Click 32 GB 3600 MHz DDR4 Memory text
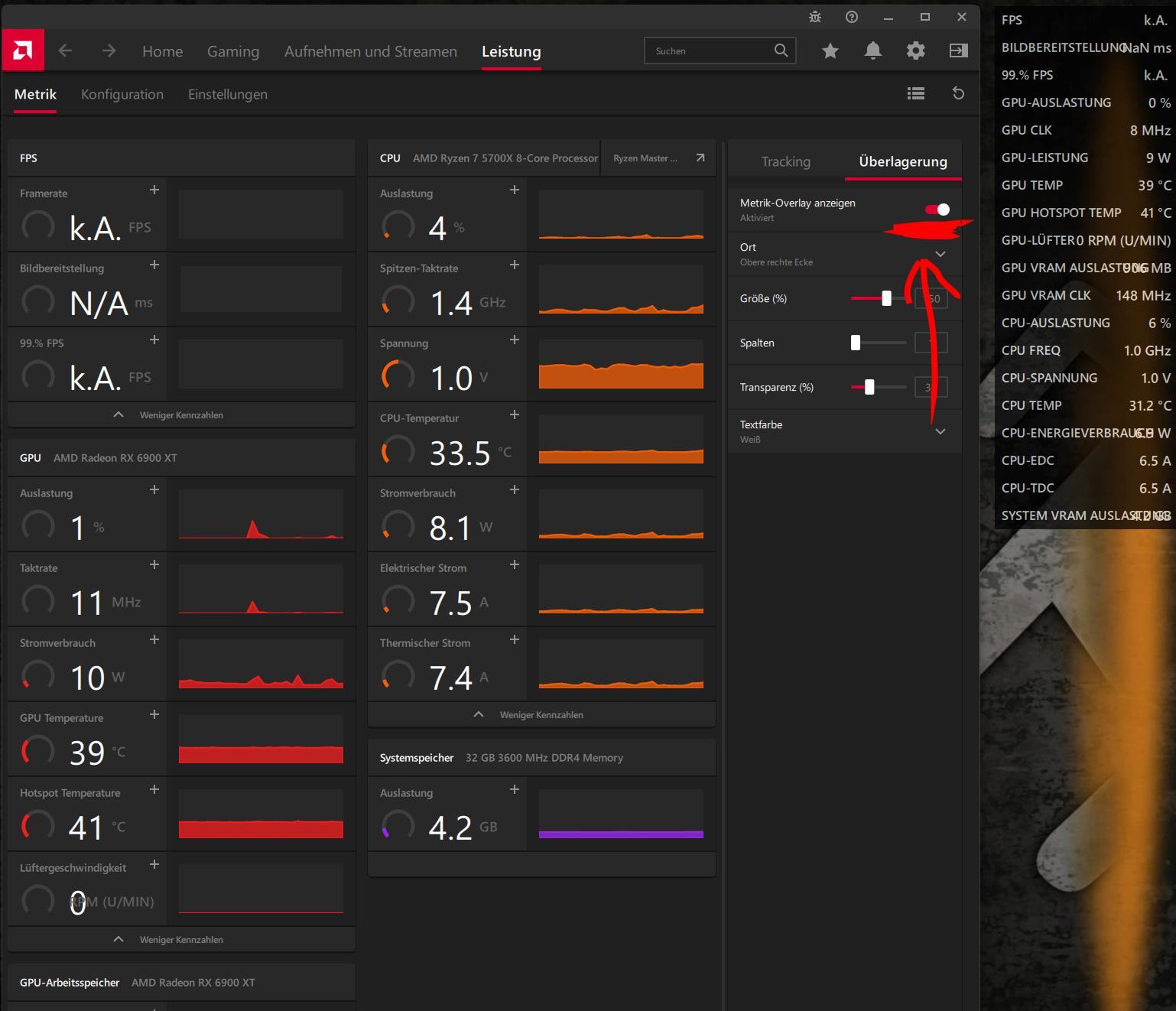Image resolution: width=1176 pixels, height=1011 pixels. pos(544,757)
